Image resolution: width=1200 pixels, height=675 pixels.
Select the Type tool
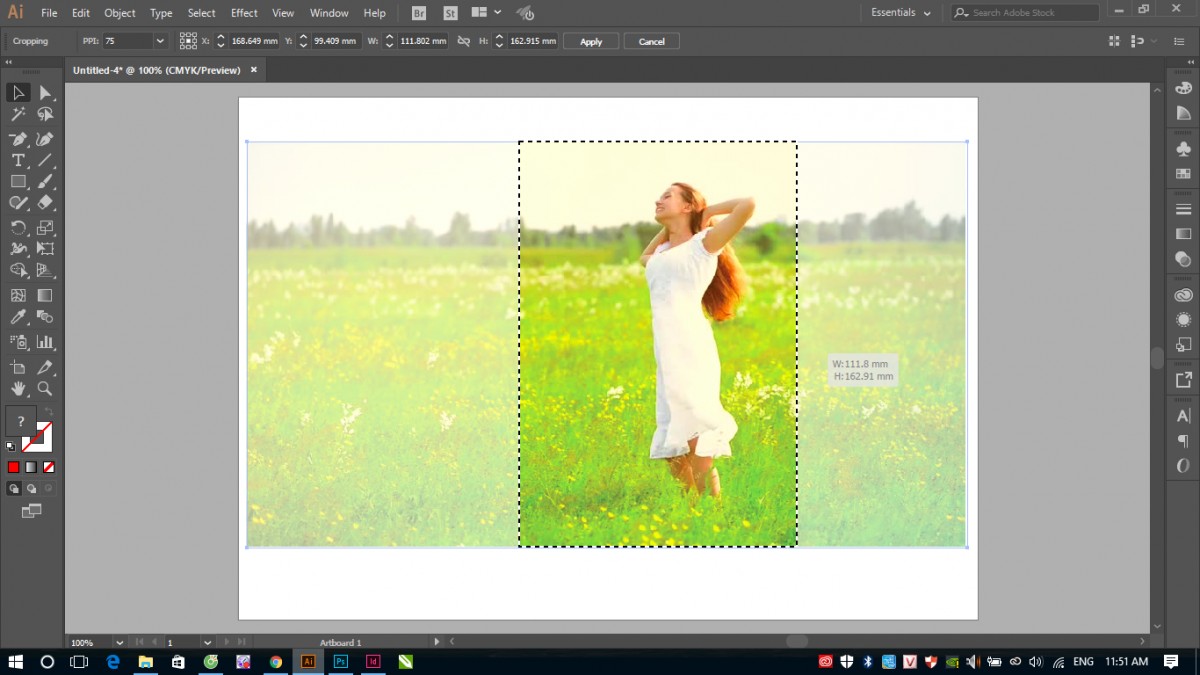(18, 160)
